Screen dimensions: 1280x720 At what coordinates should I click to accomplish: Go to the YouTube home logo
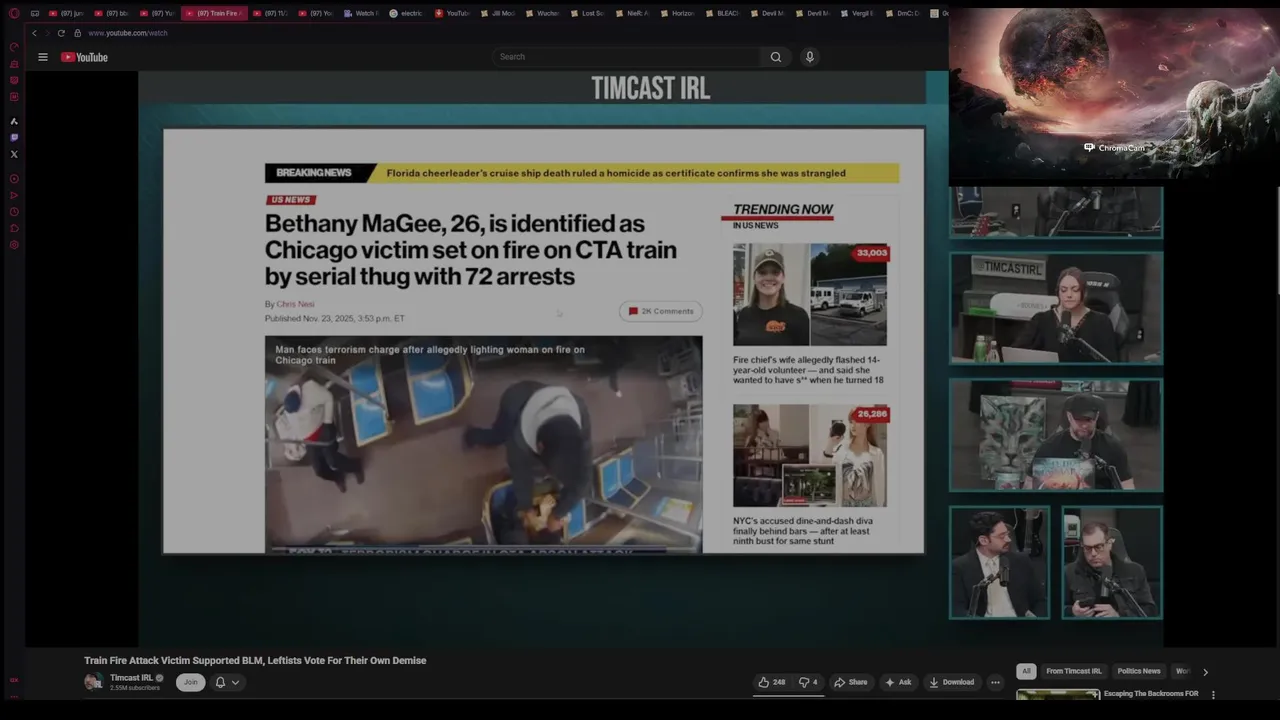84,57
